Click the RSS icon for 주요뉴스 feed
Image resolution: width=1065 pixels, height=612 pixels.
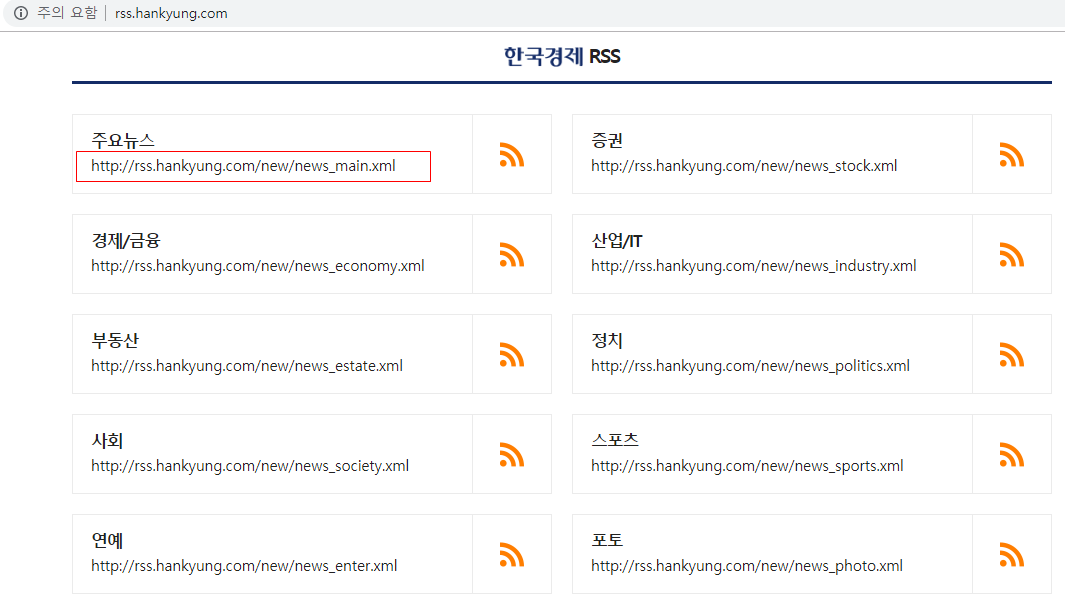(x=511, y=155)
